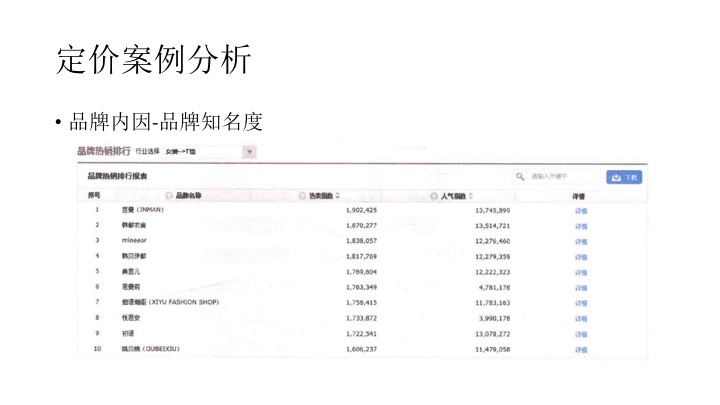Click the 品牌名称 column header label
Image resolution: width=720 pixels, height=405 pixels.
[189, 196]
